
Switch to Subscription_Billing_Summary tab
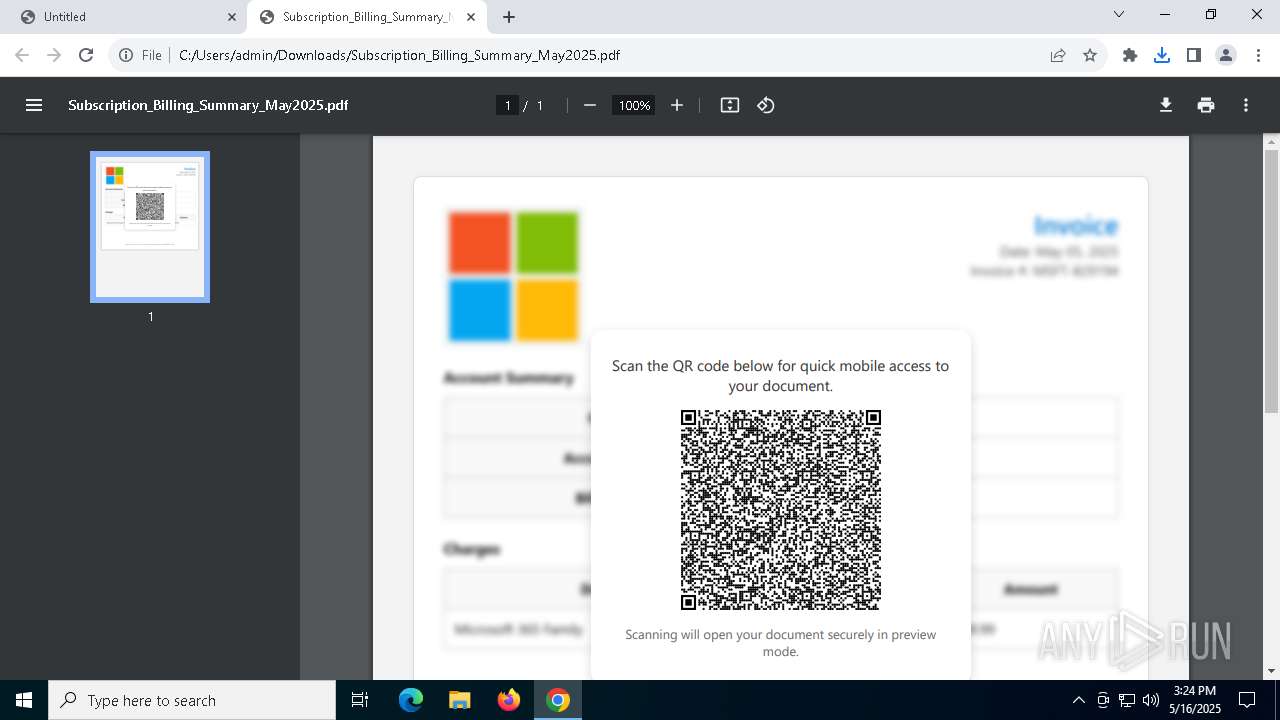coord(365,17)
